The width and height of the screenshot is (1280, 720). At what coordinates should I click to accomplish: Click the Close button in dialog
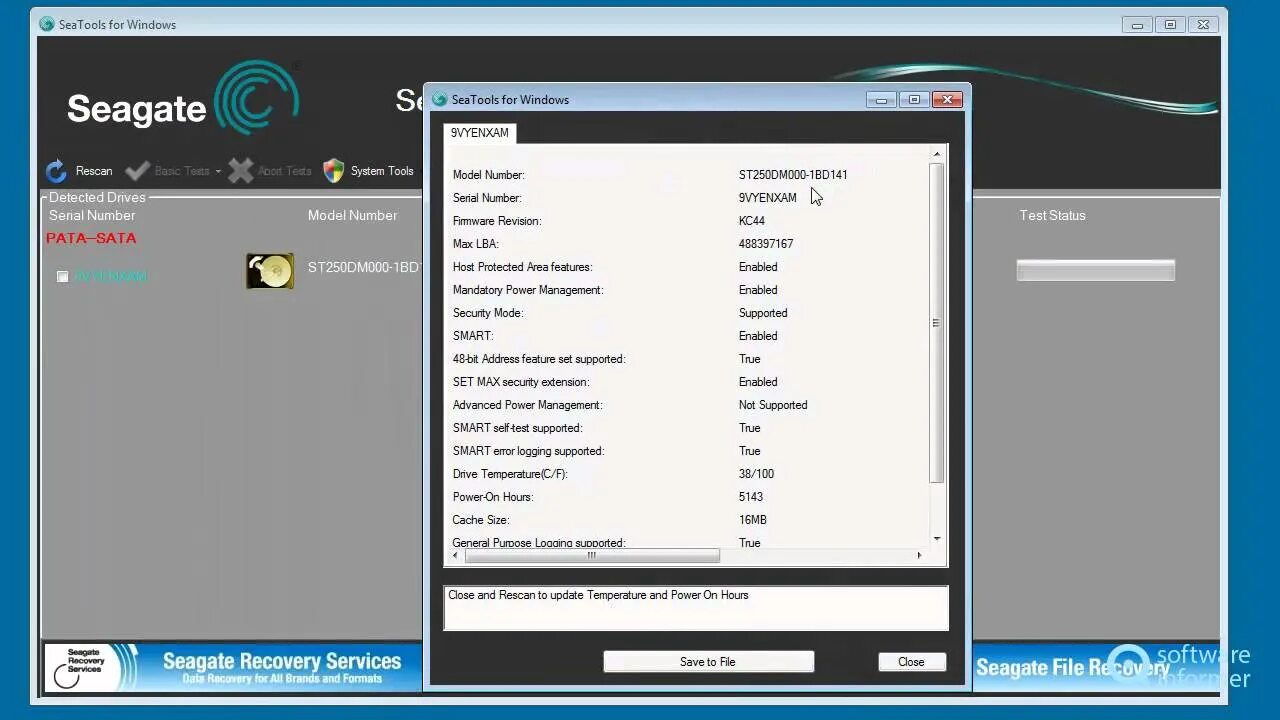[911, 661]
